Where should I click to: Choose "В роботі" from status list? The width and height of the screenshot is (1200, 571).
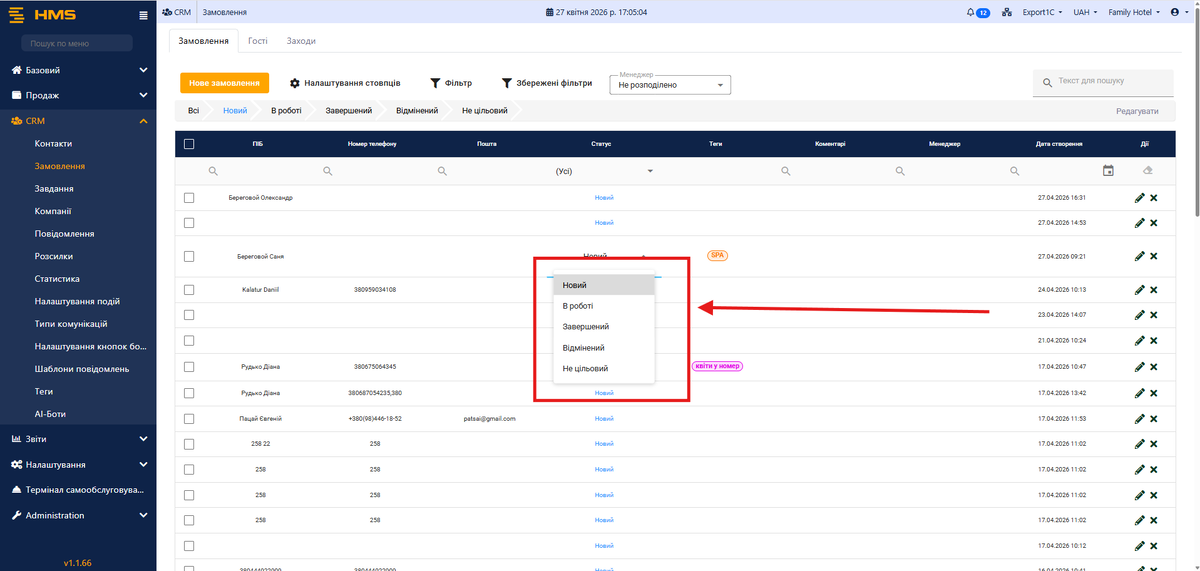[x=578, y=306]
